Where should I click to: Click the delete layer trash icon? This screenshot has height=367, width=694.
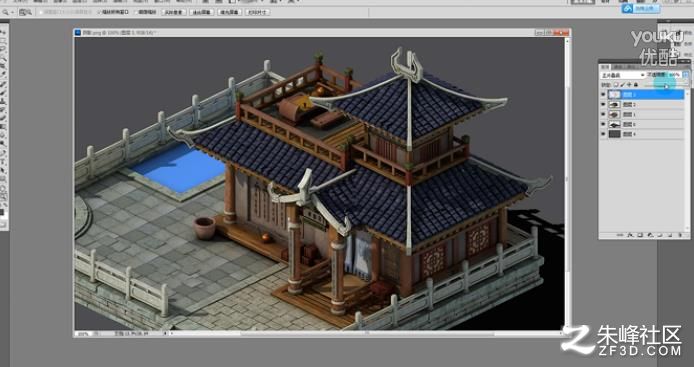point(680,235)
